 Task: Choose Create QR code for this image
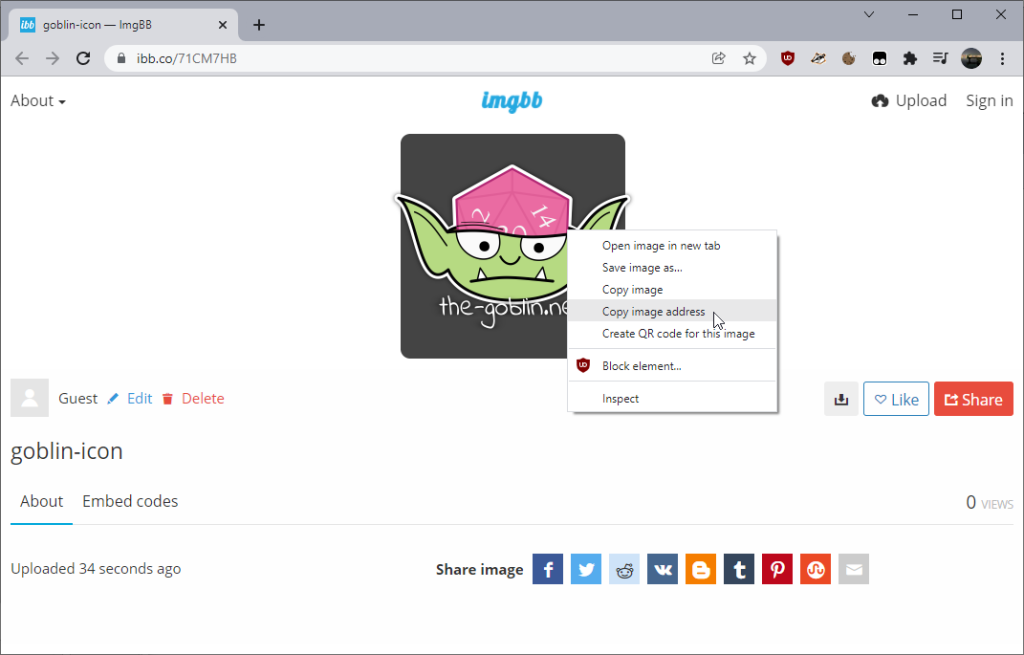672,334
